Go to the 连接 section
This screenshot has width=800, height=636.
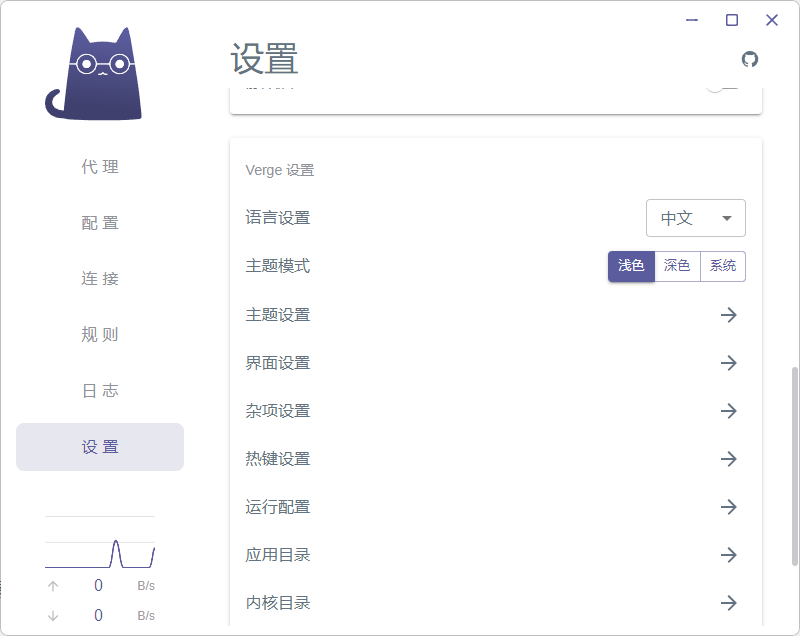[x=99, y=279]
